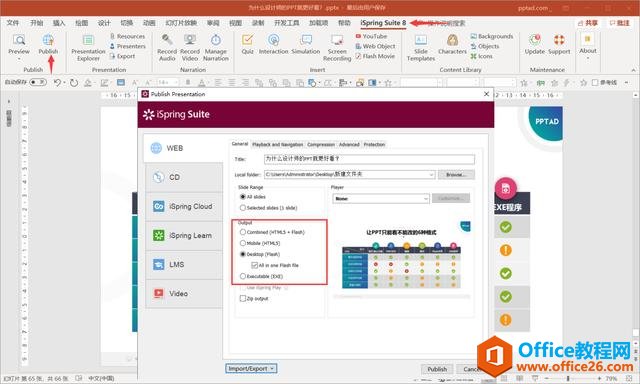Choose Combined (HTML5 + Flash) output

pos(243,232)
